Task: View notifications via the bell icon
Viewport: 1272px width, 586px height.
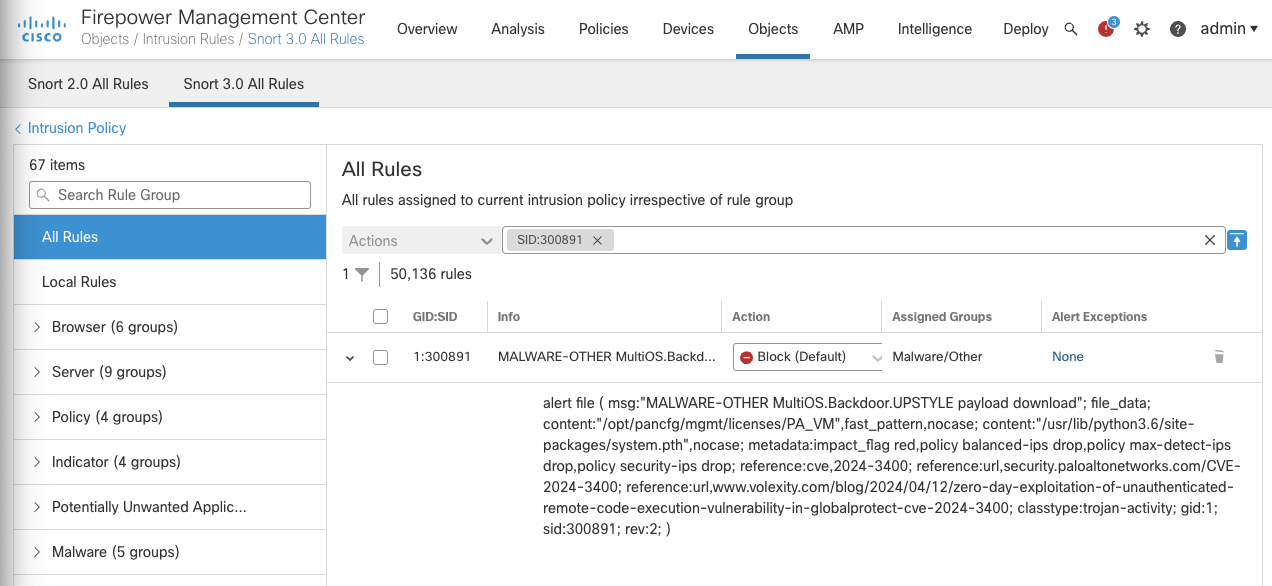Action: point(1105,29)
